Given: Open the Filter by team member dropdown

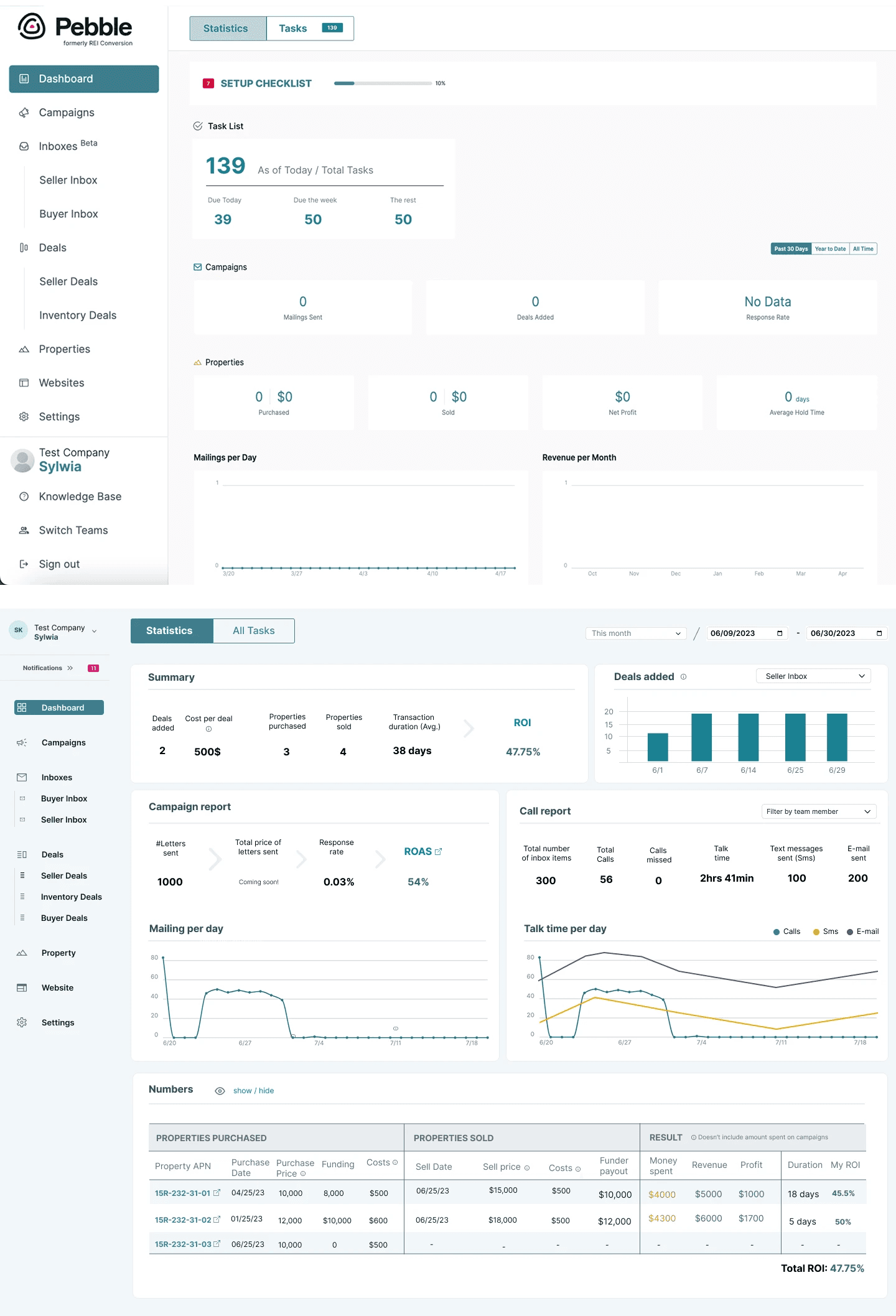Looking at the screenshot, I should coord(819,811).
